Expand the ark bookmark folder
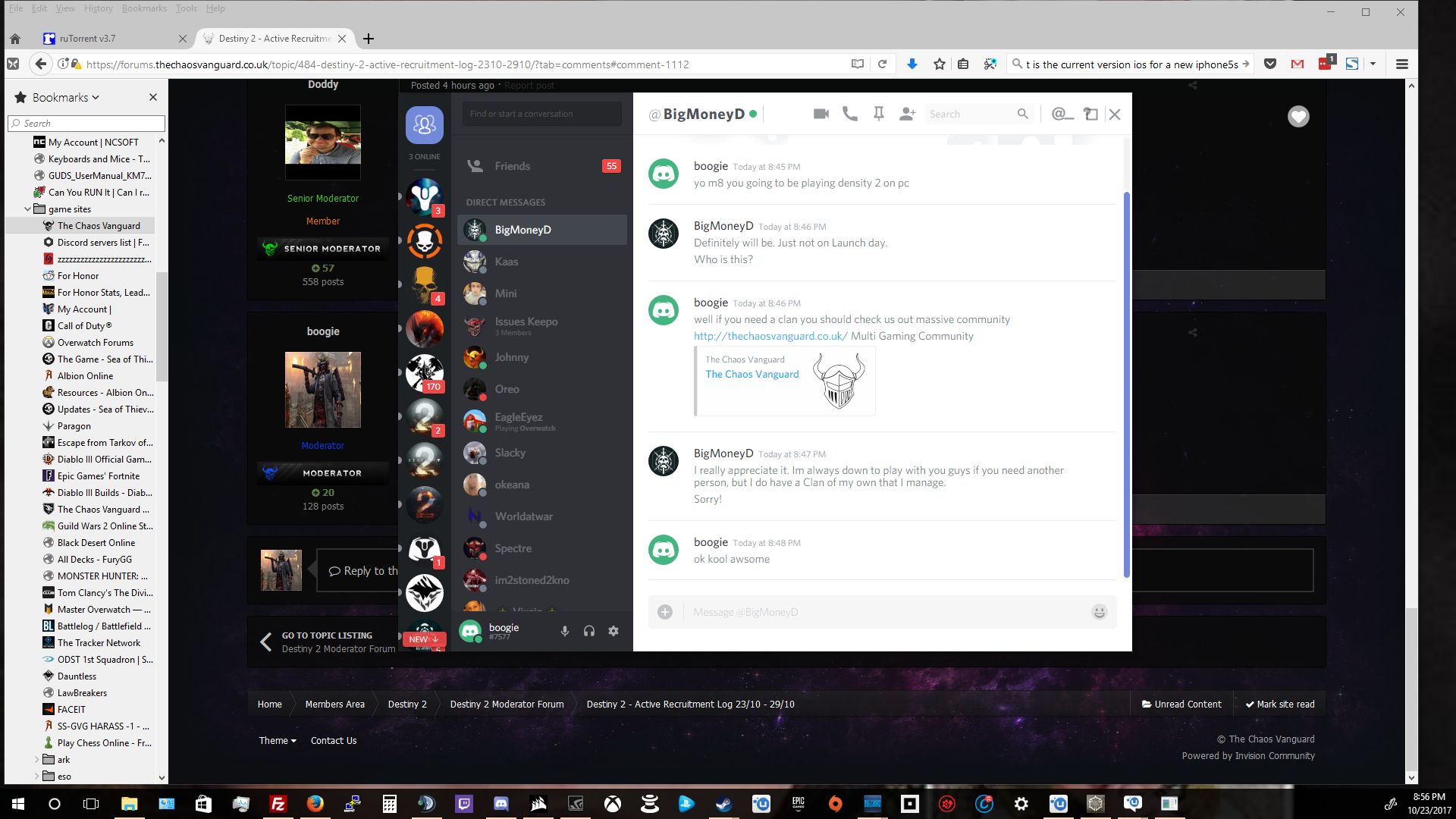 coord(36,759)
